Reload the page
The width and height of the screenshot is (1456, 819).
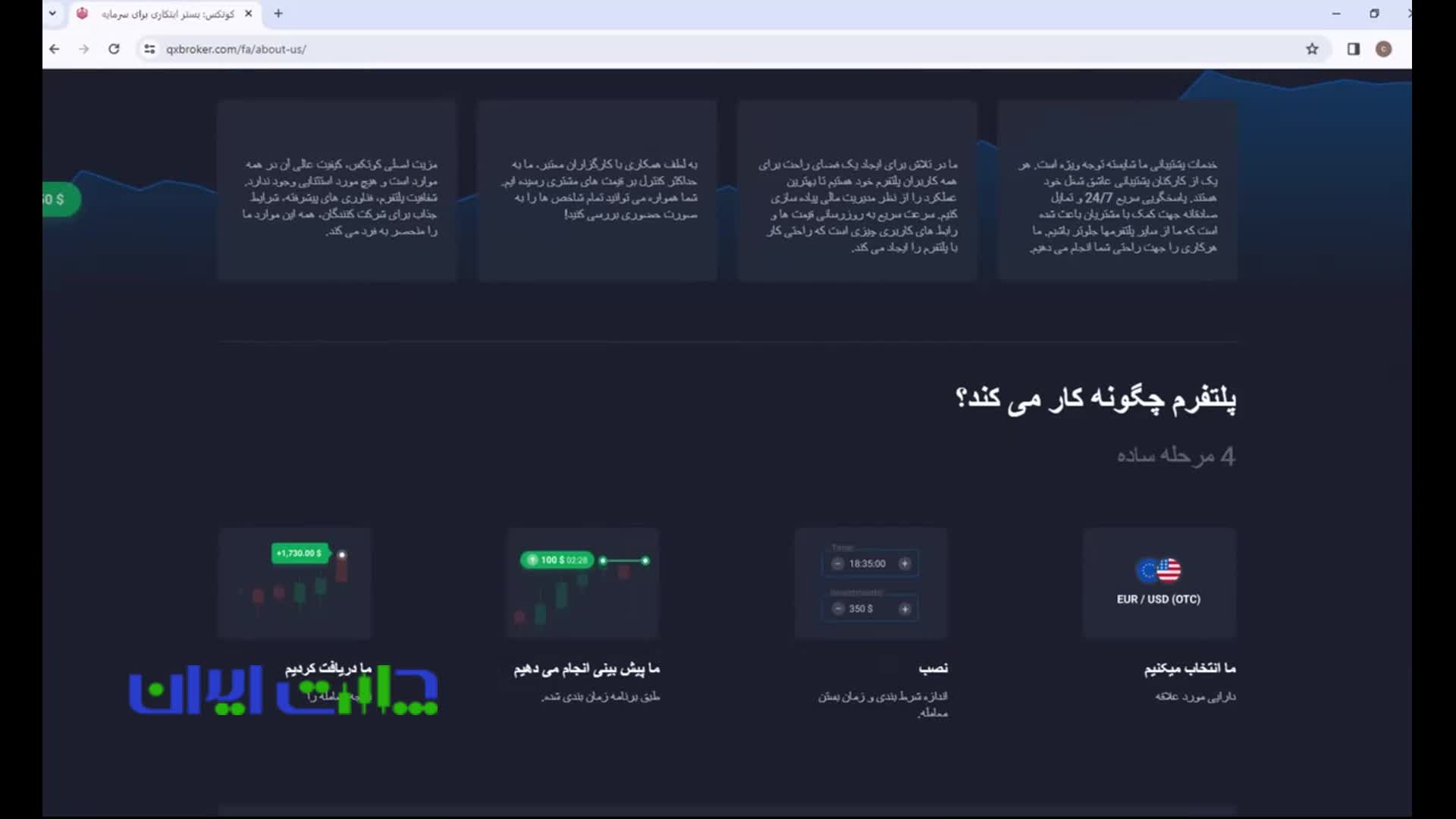pos(114,49)
